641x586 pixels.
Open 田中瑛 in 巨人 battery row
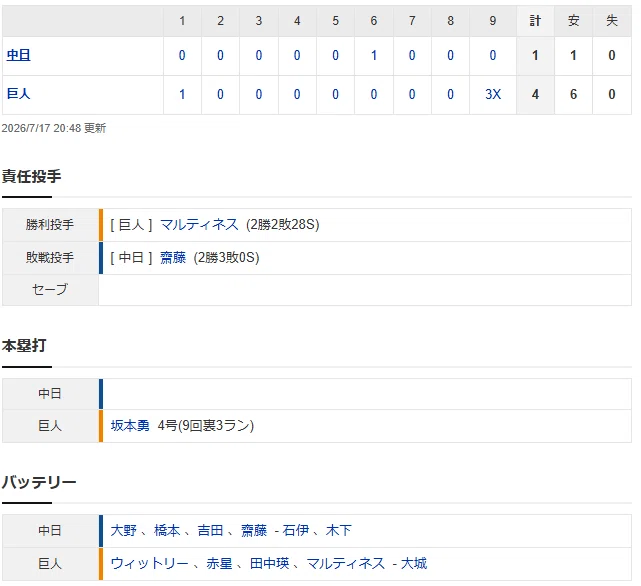[269, 564]
